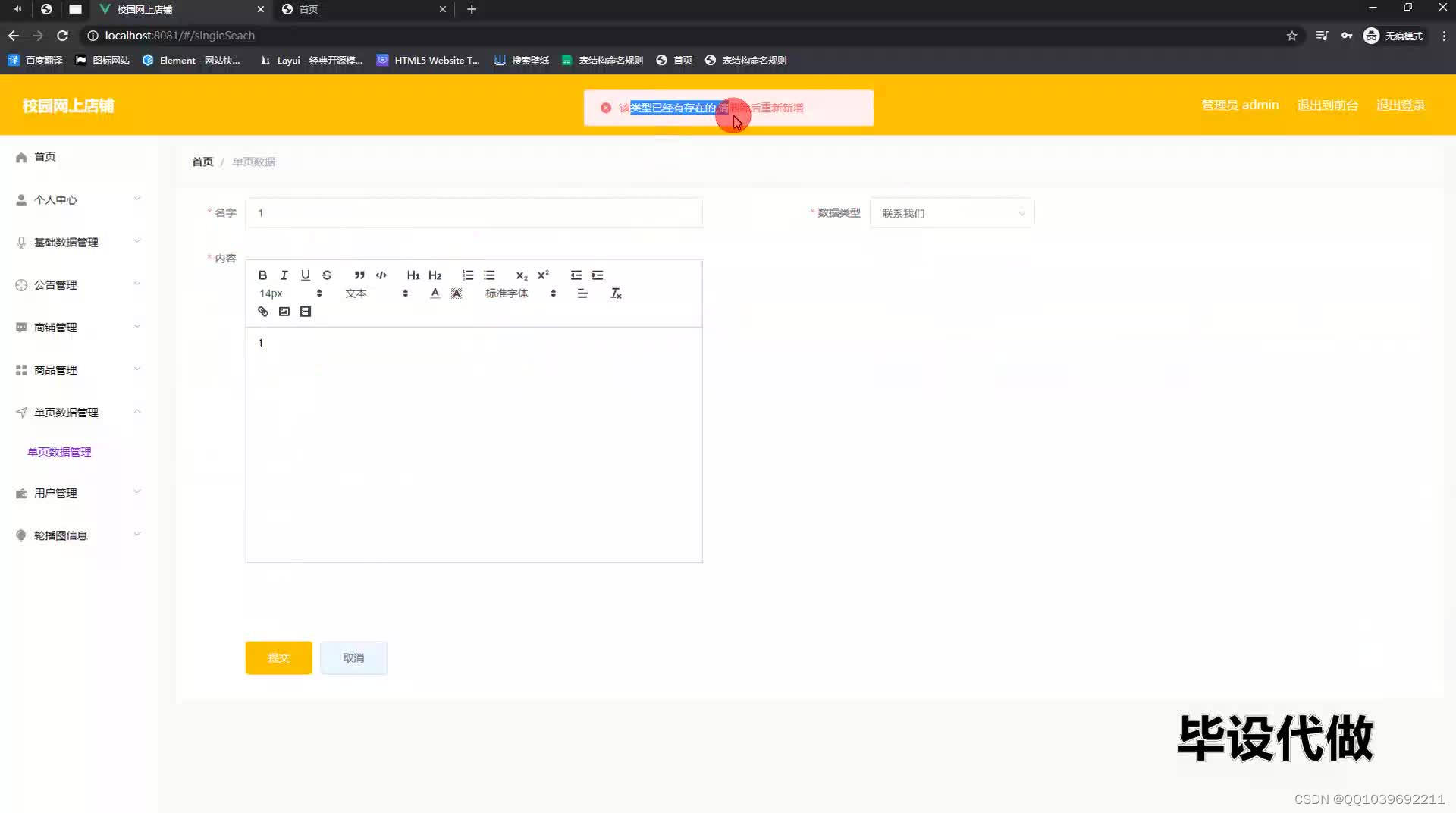The width and height of the screenshot is (1456, 813).
Task: Open Layui bookmark
Action: [312, 61]
